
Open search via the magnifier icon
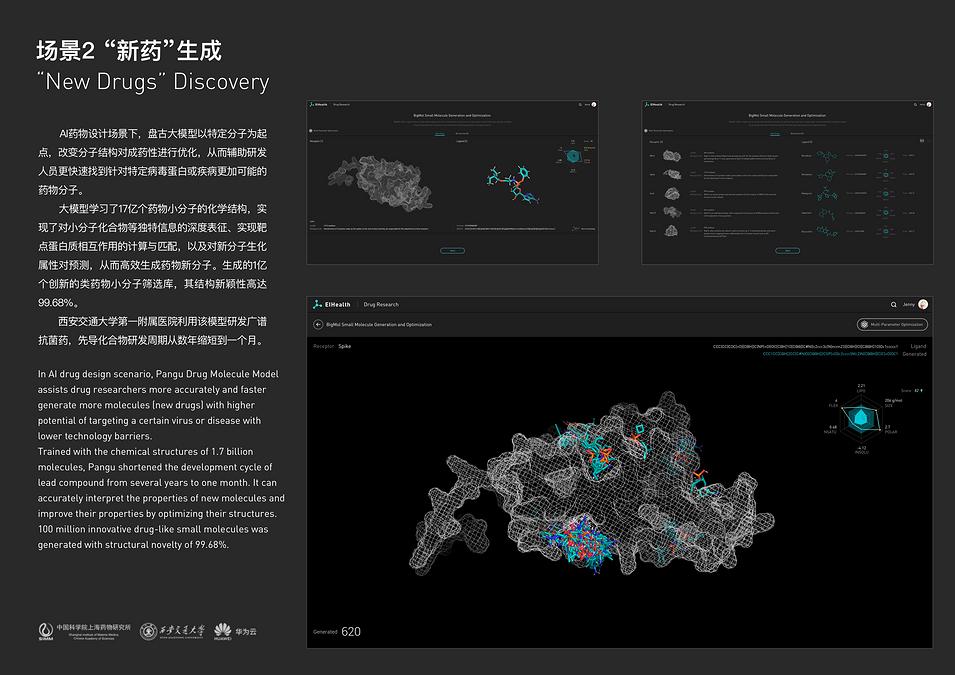pos(893,304)
